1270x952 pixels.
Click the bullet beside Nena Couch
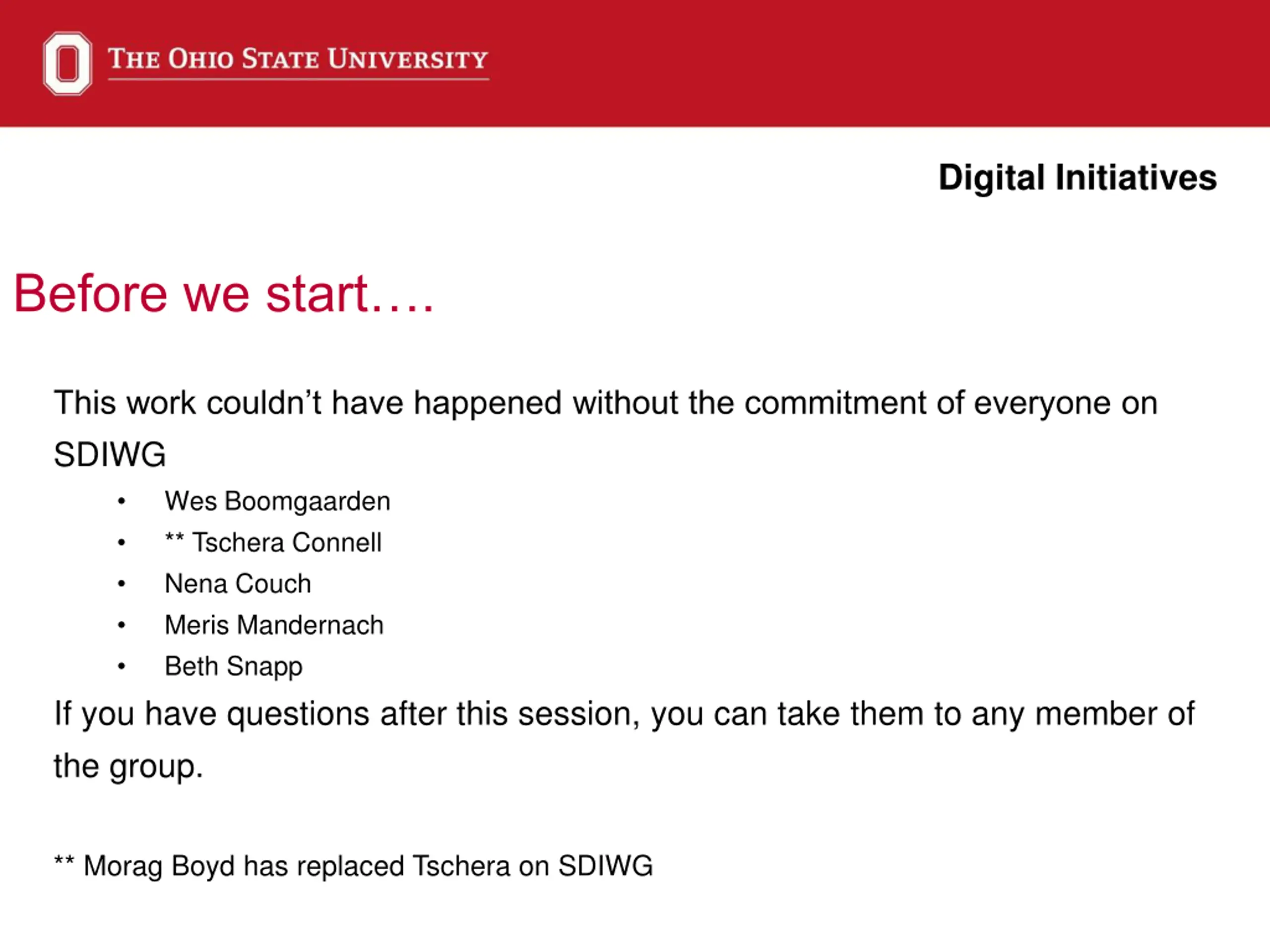[x=121, y=584]
